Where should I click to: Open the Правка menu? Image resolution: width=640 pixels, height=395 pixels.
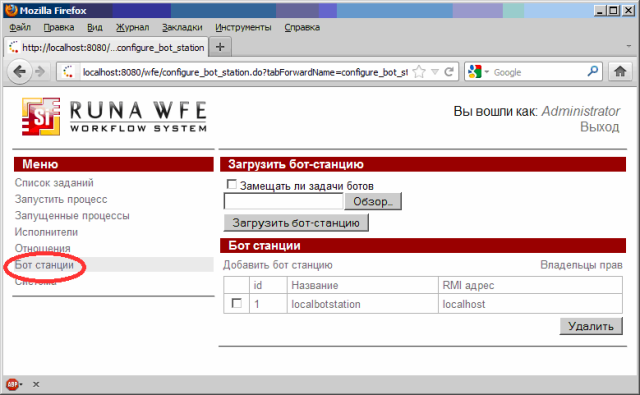59,27
